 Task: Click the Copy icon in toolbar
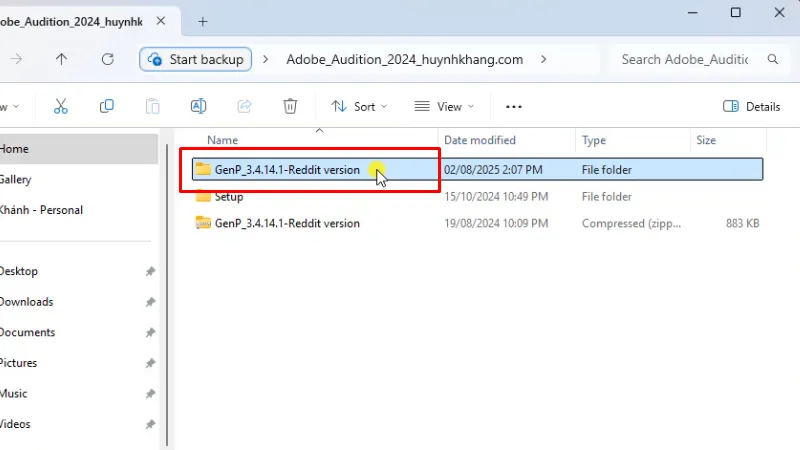tap(107, 106)
